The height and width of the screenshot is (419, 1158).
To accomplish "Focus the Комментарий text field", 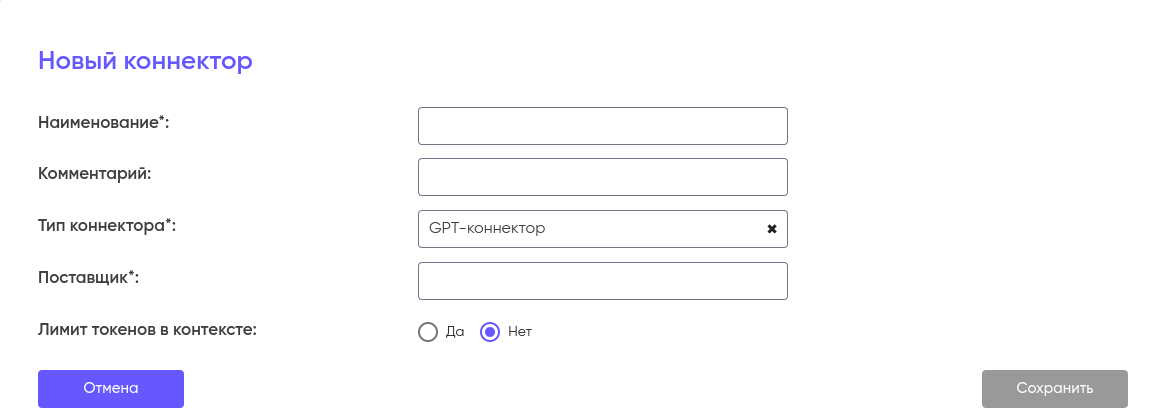I will click(x=602, y=177).
